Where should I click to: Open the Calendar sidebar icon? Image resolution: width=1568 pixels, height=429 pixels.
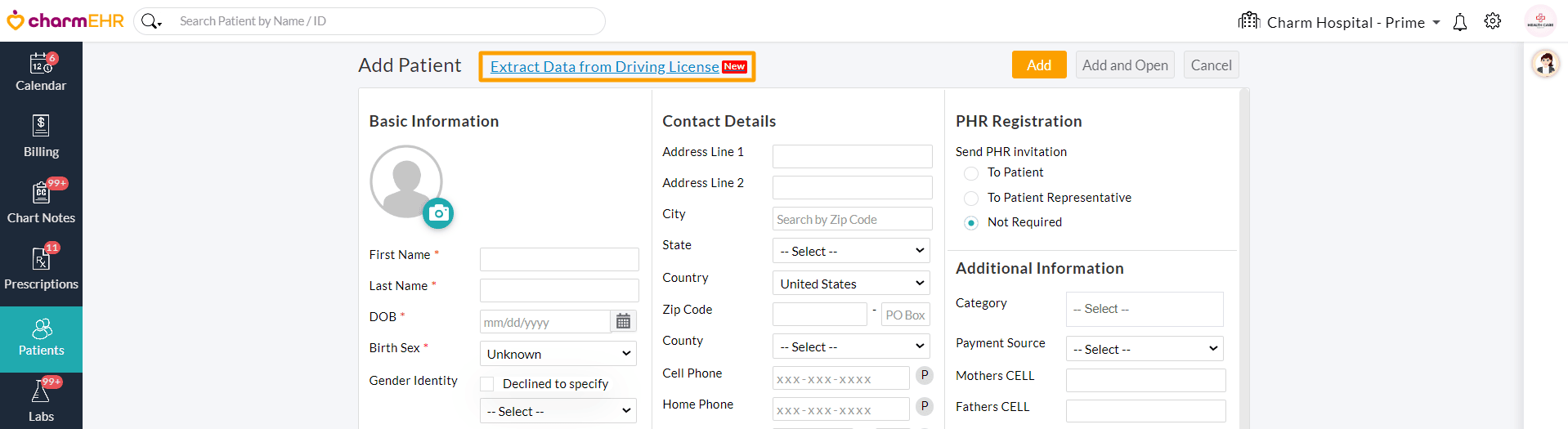pos(41,72)
